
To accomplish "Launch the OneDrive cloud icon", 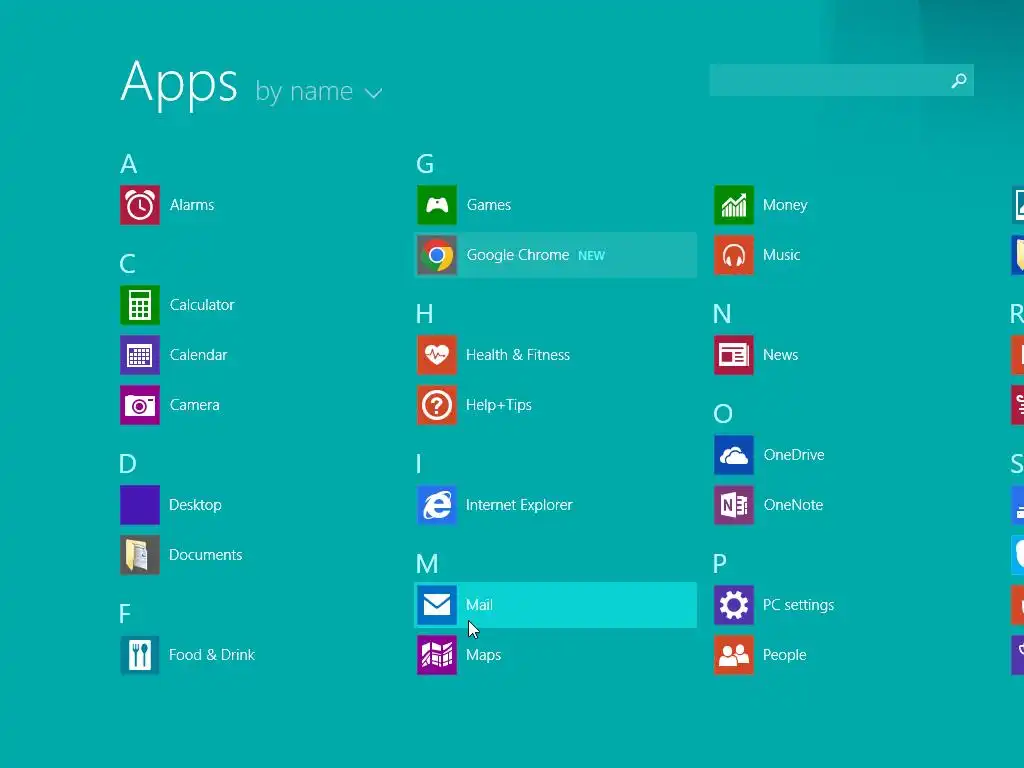I will (x=734, y=455).
